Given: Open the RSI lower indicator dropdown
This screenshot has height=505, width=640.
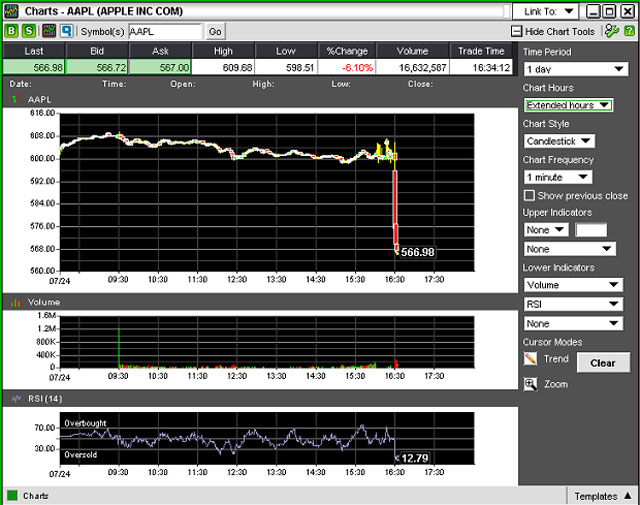Looking at the screenshot, I should point(572,304).
